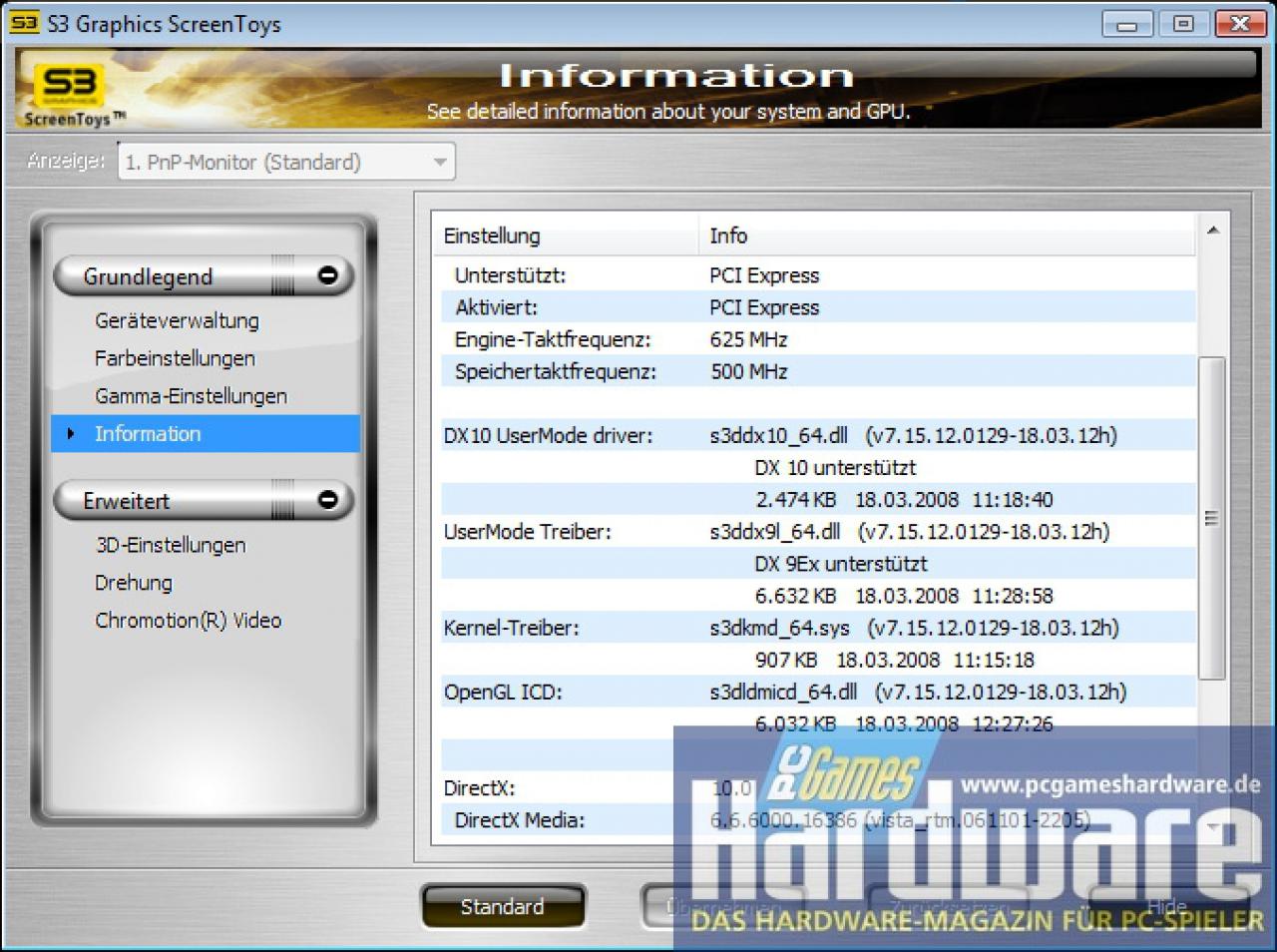Select the Unterstützt row
This screenshot has height=952, width=1277.
818,275
